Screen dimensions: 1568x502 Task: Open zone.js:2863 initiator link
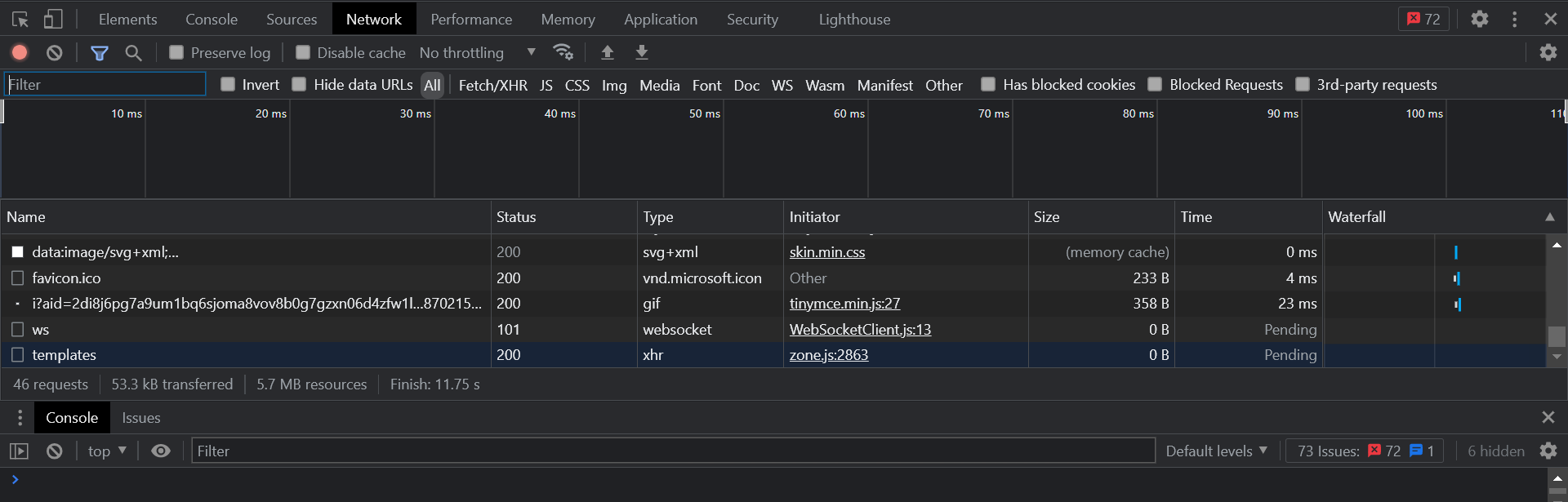(829, 355)
